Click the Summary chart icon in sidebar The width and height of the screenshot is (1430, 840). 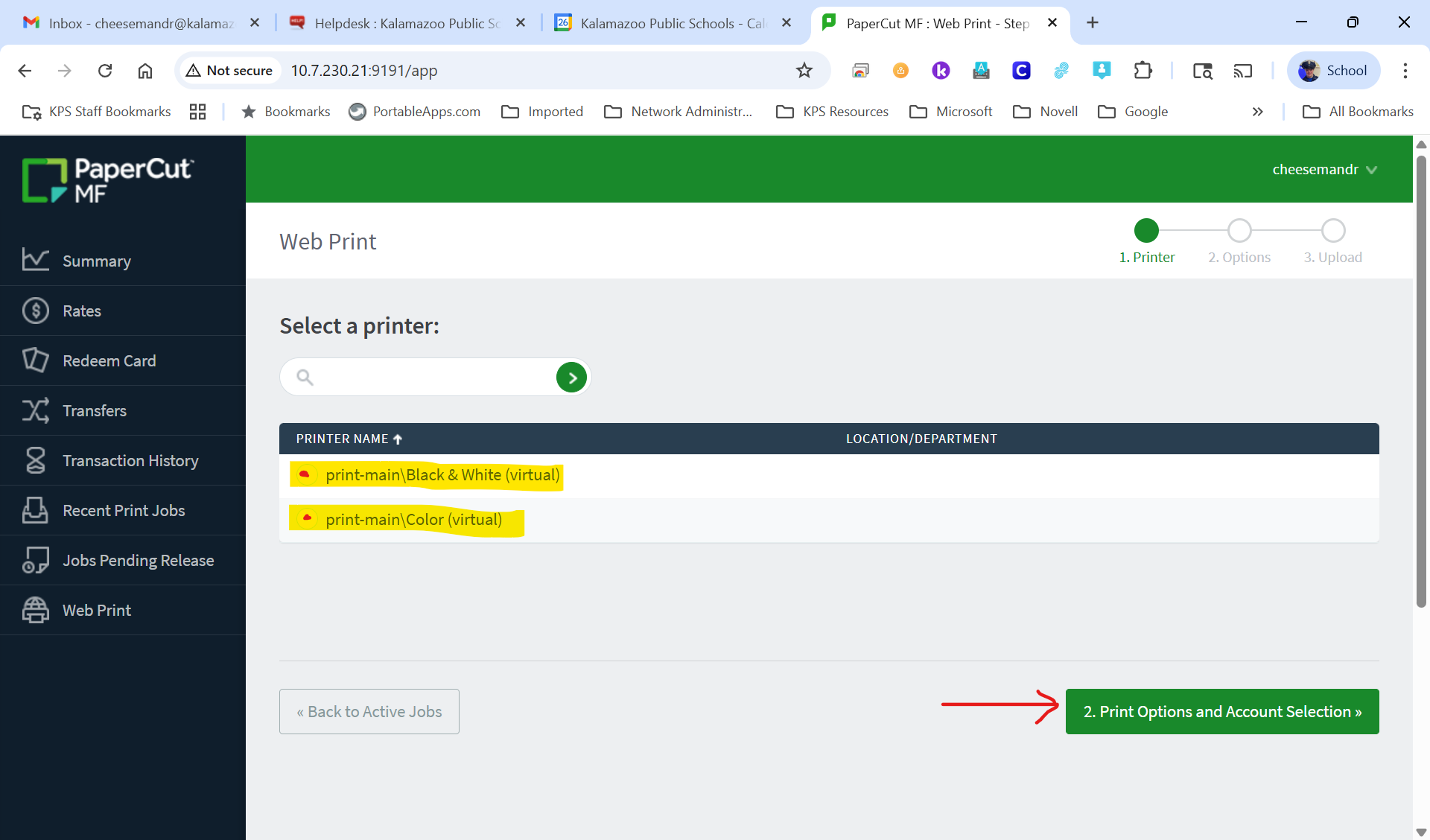pyautogui.click(x=35, y=260)
